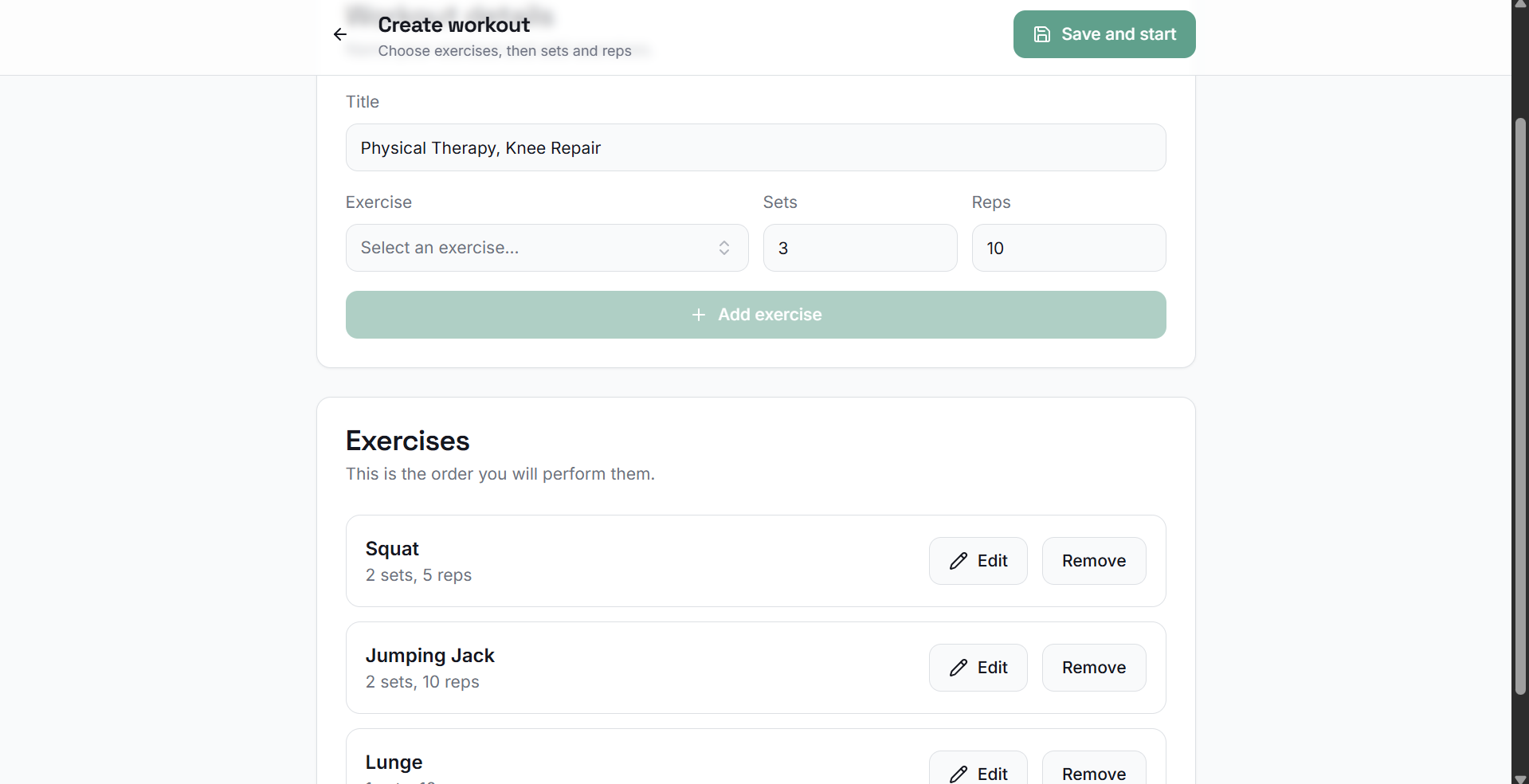This screenshot has height=784, width=1529.
Task: Click the '2 sets, 10 reps' text
Action: (422, 682)
